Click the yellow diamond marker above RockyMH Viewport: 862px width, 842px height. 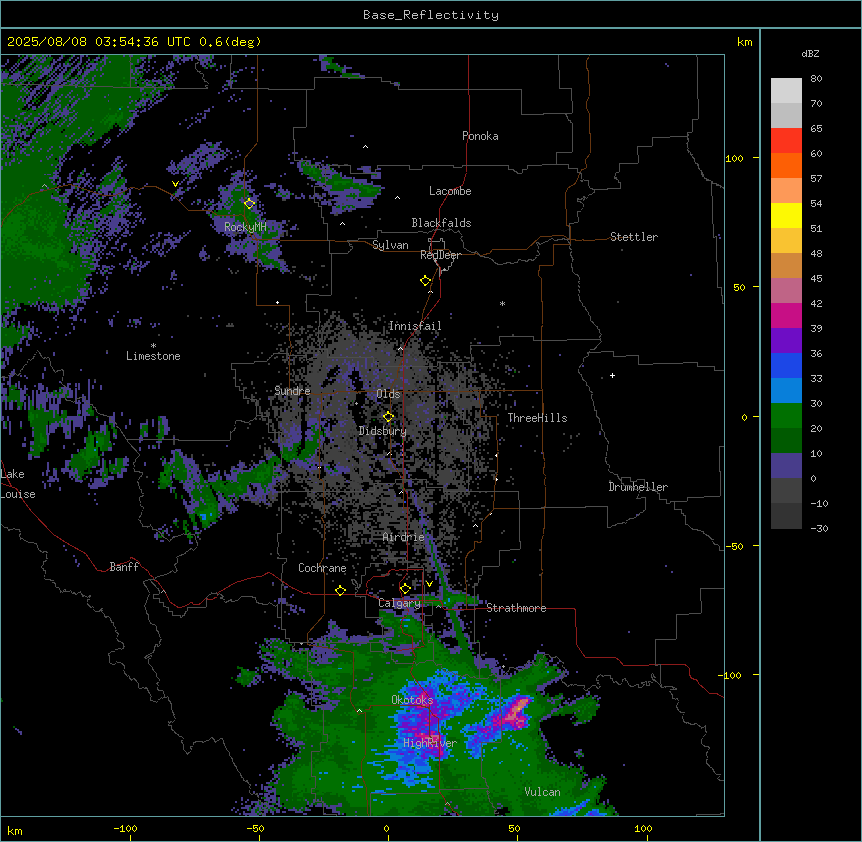[x=250, y=204]
